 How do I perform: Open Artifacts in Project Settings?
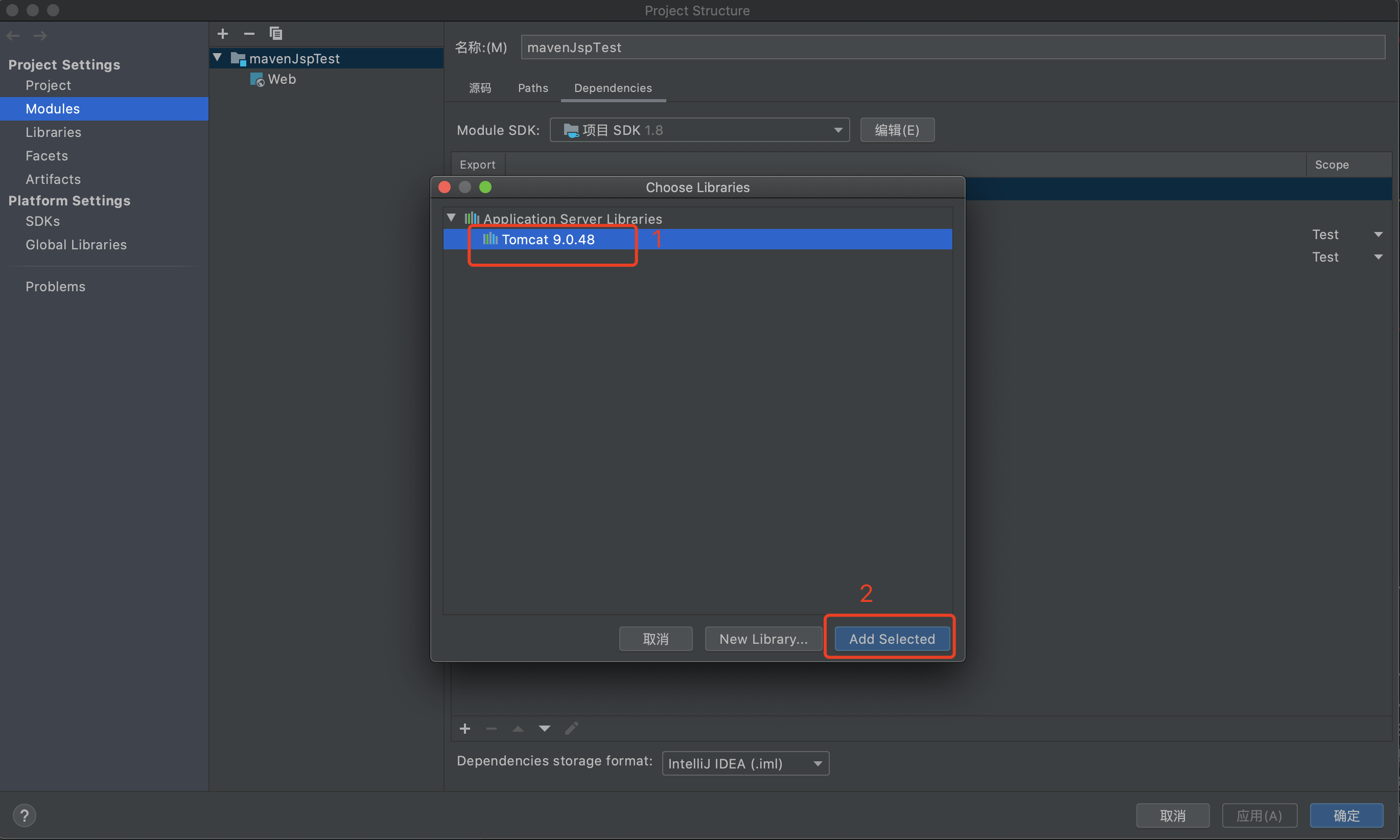53,179
